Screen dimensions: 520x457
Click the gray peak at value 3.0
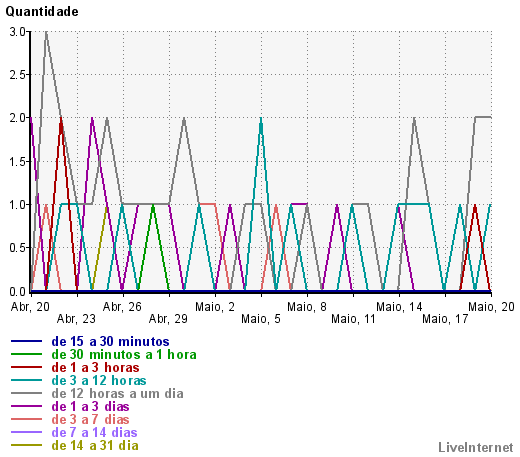(46, 32)
